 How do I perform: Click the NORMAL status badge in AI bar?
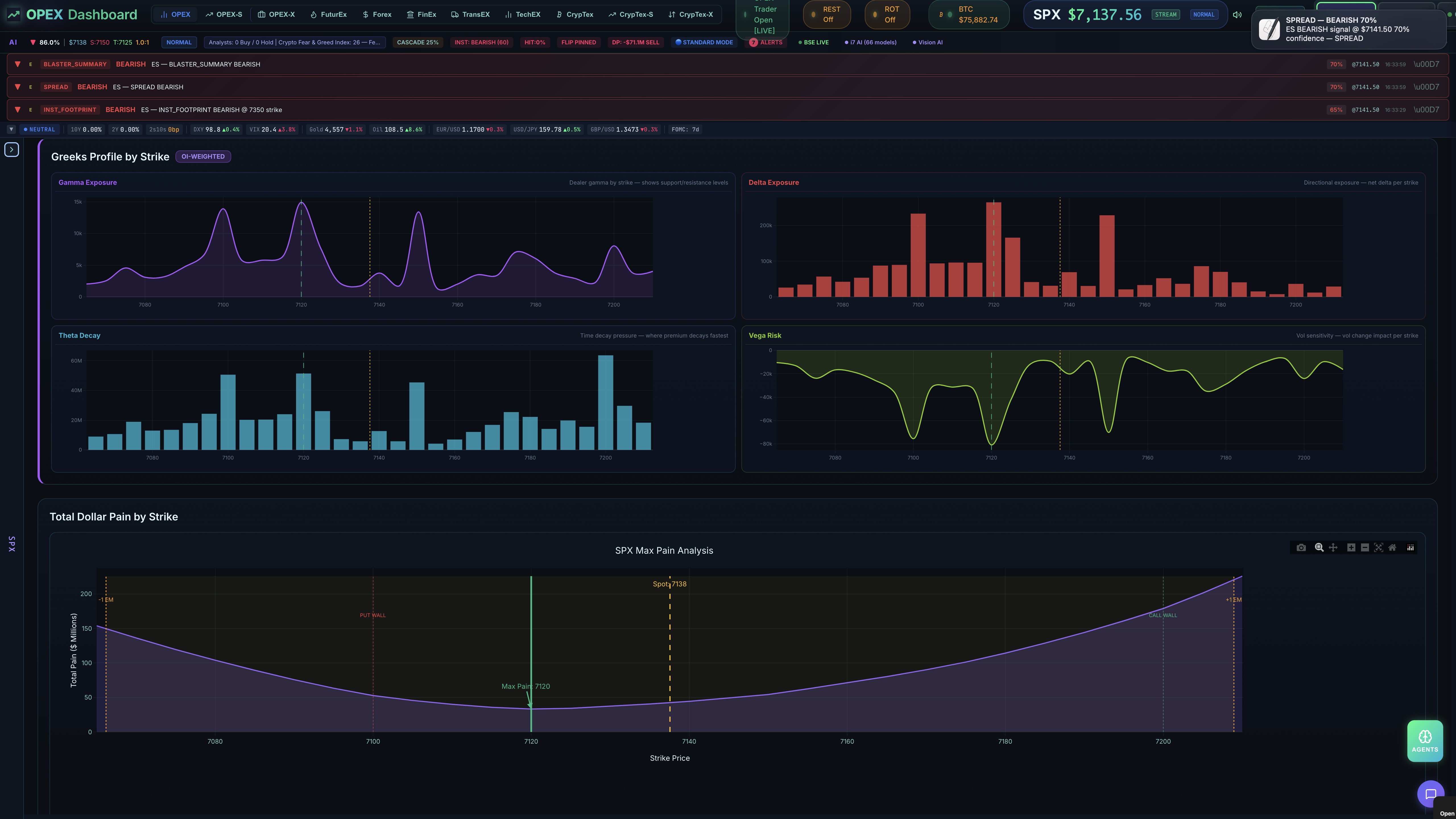click(x=179, y=42)
